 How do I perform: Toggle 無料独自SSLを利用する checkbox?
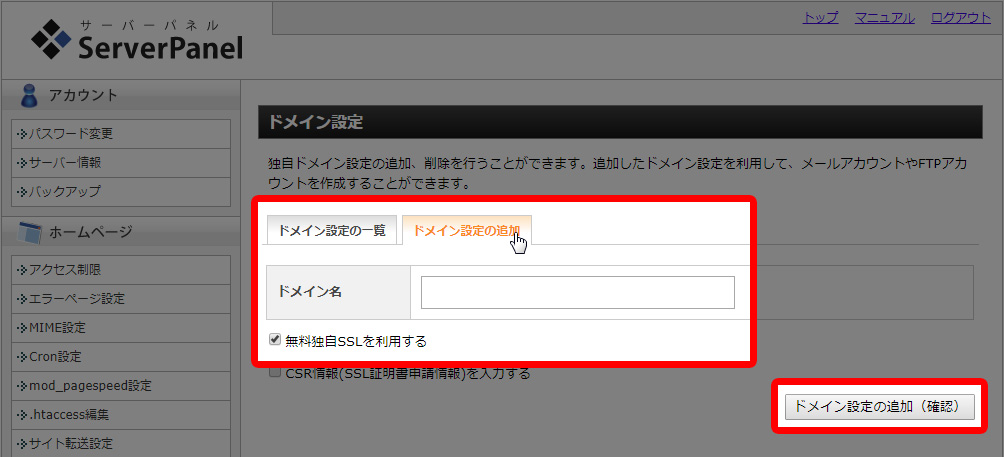click(x=275, y=341)
